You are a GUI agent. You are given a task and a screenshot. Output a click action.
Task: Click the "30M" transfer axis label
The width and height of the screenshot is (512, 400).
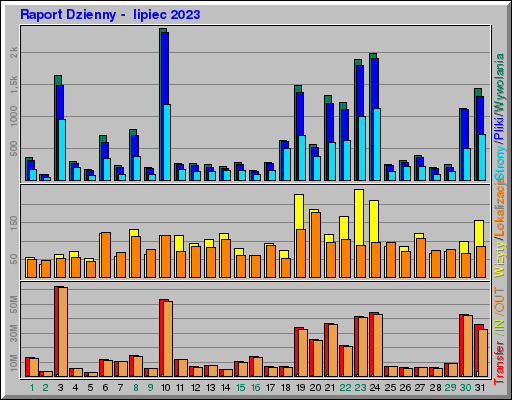(x=14, y=333)
